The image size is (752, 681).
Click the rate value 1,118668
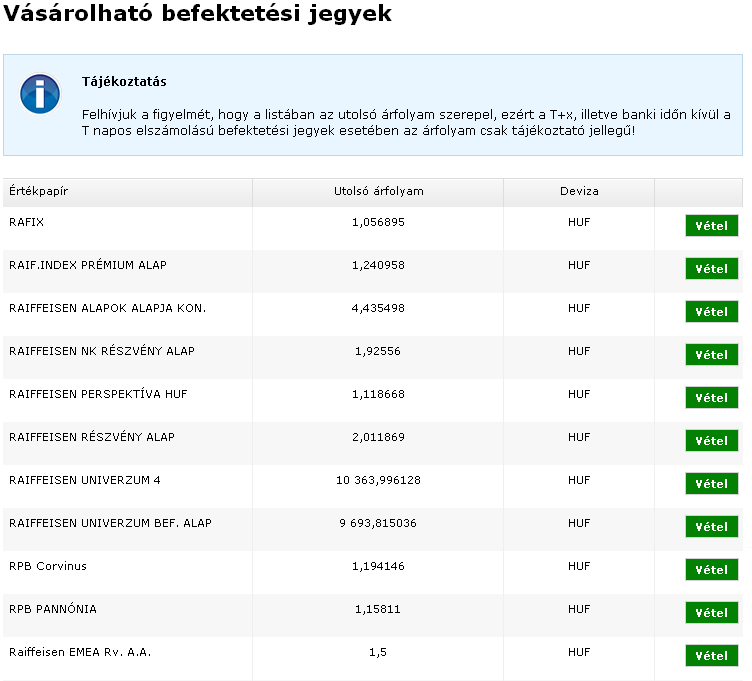click(x=378, y=394)
